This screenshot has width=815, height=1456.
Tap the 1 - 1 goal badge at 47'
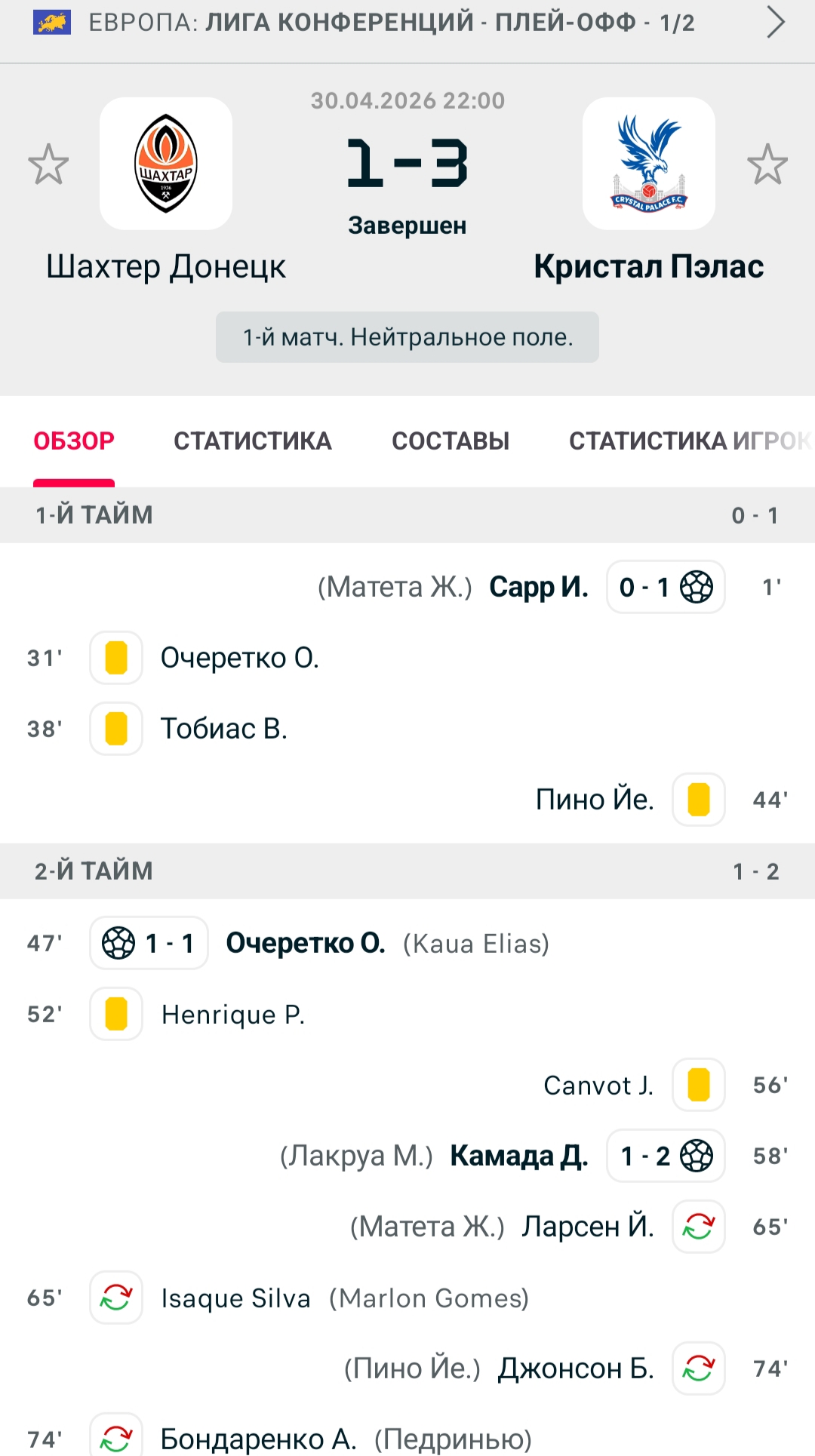[x=149, y=943]
